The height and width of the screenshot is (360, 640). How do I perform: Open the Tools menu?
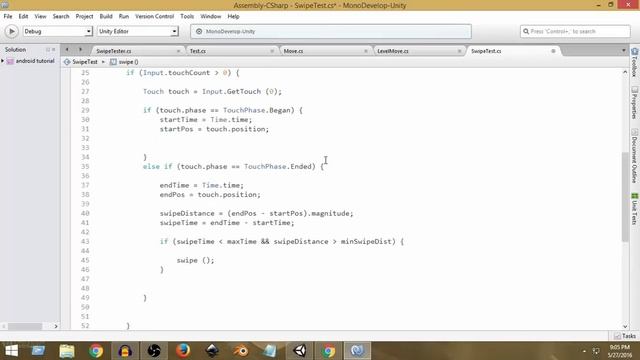click(187, 16)
